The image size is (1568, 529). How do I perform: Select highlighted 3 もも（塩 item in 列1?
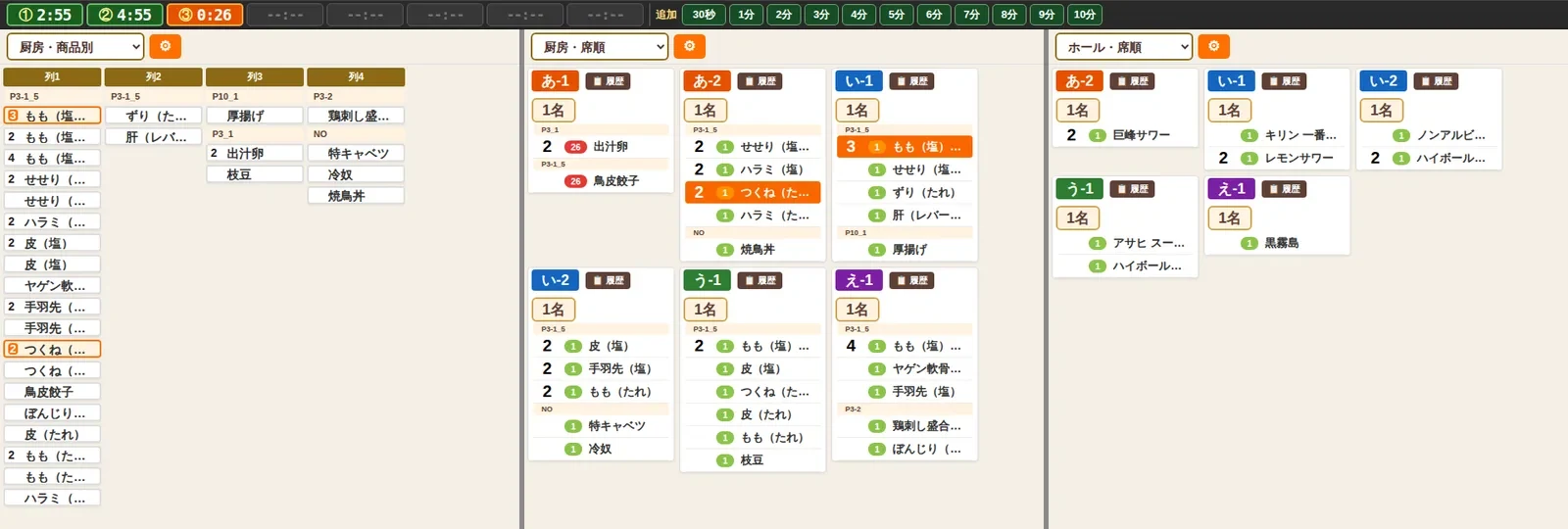coord(52,116)
